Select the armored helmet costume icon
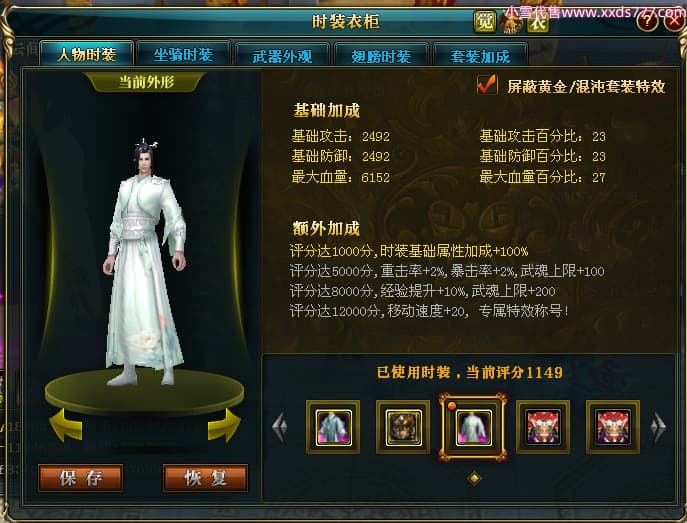This screenshot has width=687, height=523. click(x=403, y=427)
